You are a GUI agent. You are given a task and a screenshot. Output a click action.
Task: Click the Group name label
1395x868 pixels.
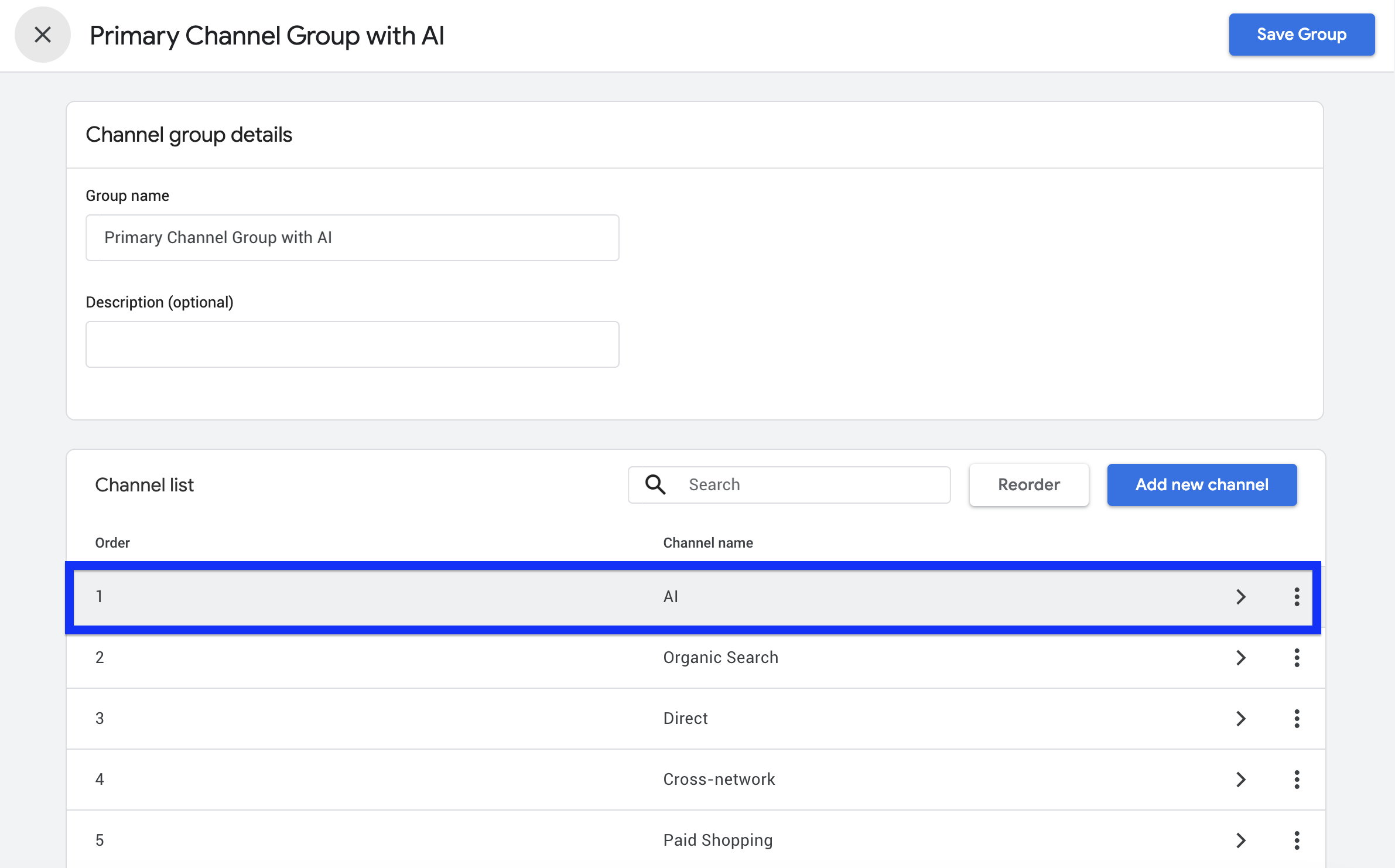point(127,196)
